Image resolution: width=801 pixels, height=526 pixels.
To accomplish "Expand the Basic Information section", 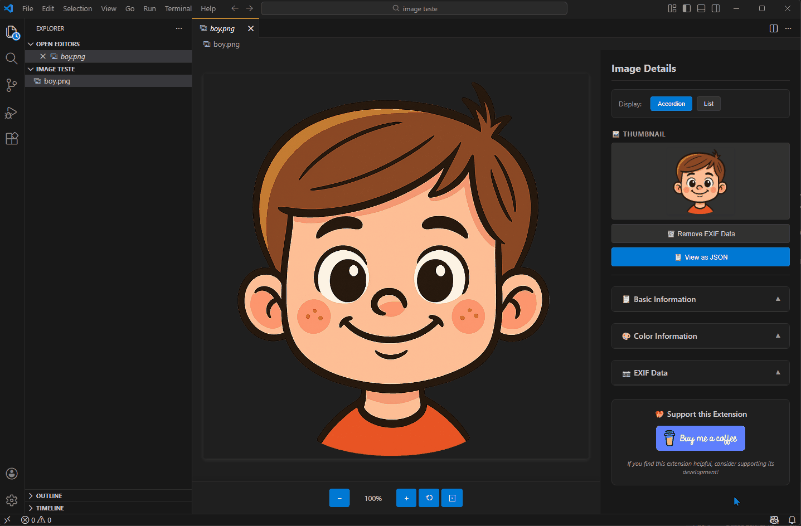I will point(700,299).
